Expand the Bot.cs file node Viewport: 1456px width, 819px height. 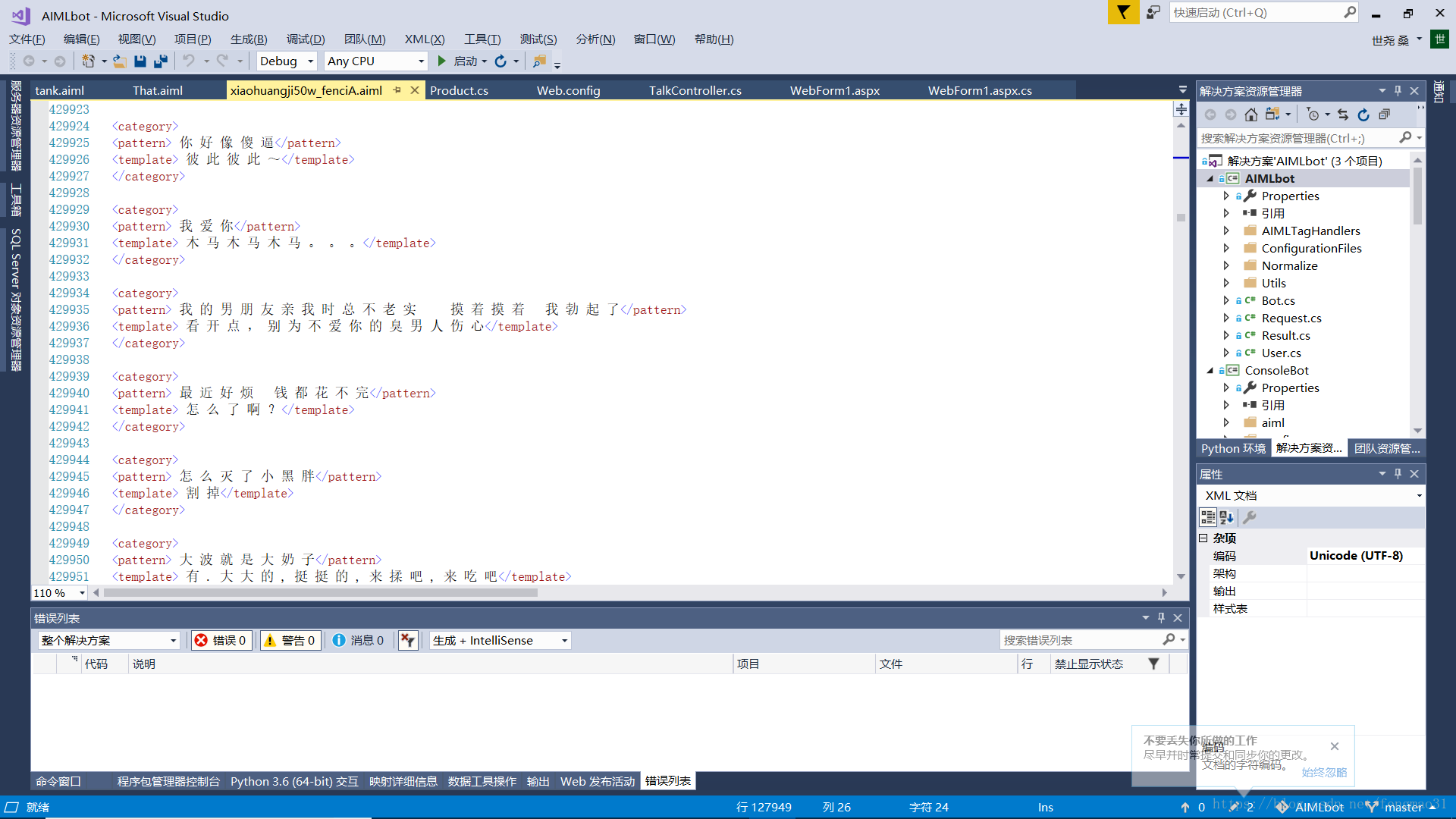1226,301
